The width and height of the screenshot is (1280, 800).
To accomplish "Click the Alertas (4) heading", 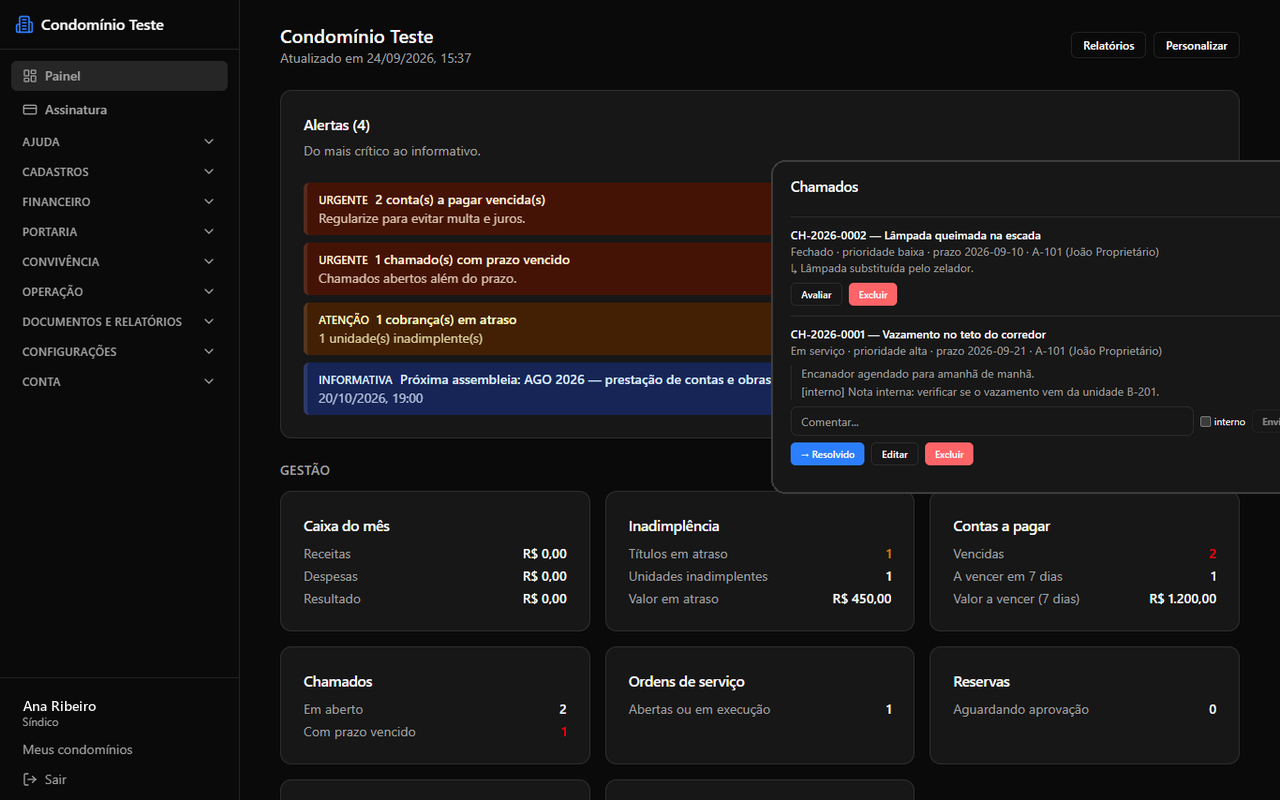I will pyautogui.click(x=337, y=125).
